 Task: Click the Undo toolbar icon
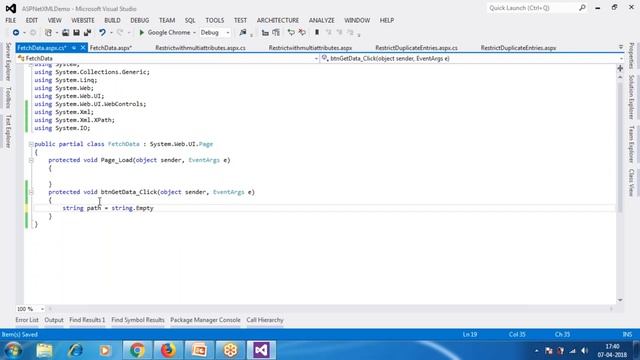tap(102, 33)
